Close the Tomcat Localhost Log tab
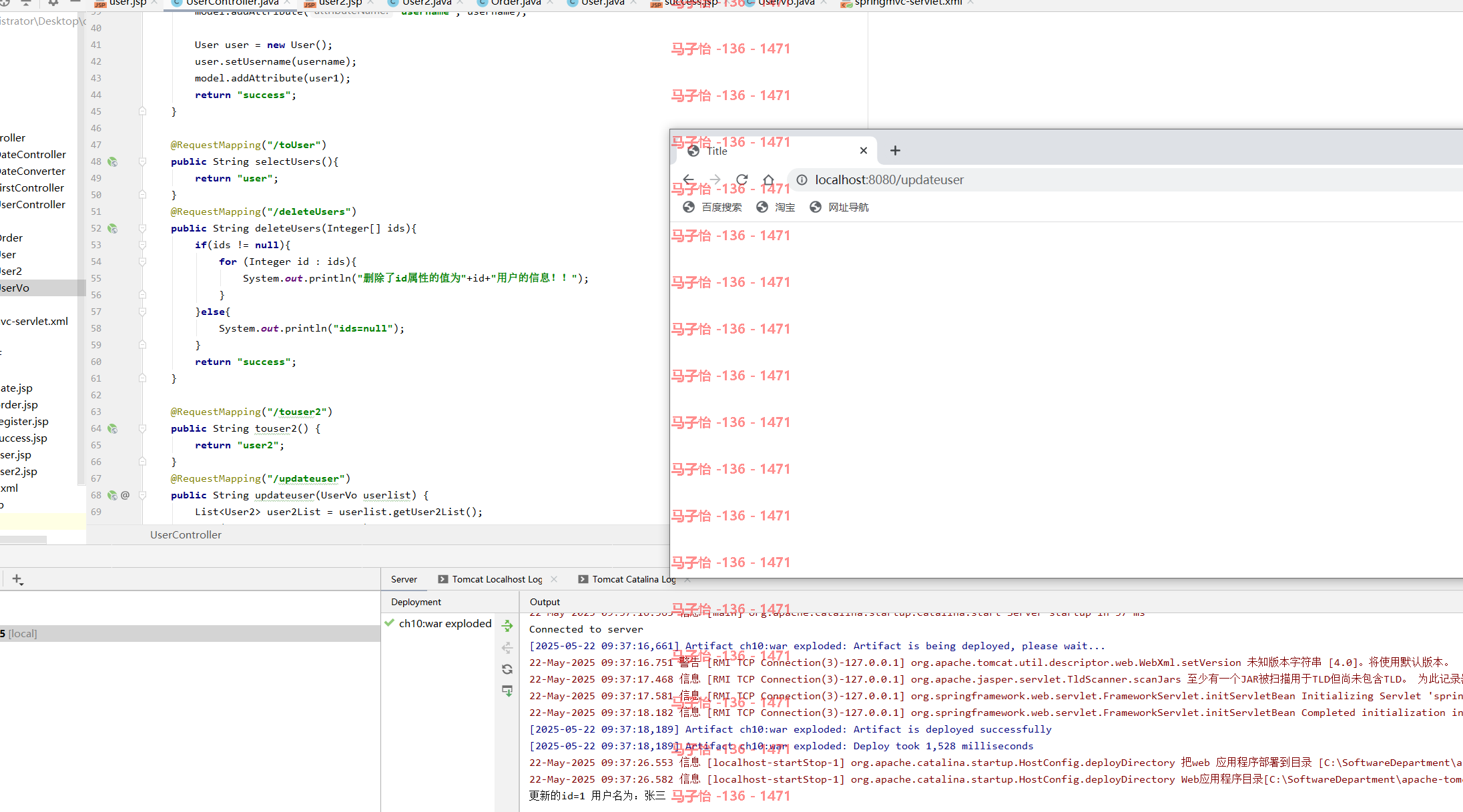This screenshot has width=1463, height=812. (554, 579)
